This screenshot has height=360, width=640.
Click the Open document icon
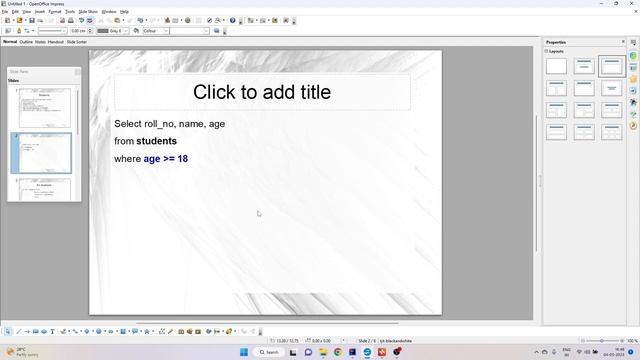[19, 20]
